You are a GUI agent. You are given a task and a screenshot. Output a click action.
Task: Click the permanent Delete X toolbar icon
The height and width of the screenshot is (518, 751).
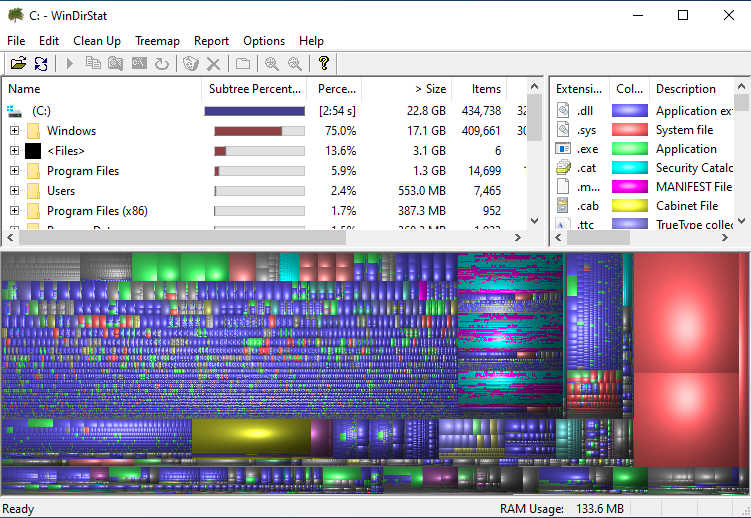pos(213,63)
